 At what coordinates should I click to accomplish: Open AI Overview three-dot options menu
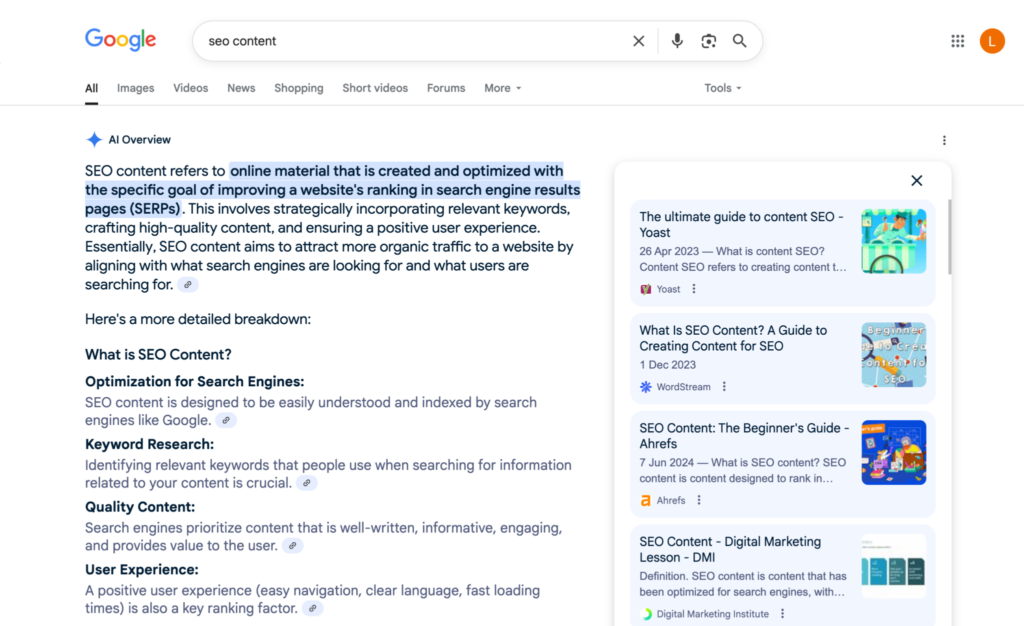point(944,141)
